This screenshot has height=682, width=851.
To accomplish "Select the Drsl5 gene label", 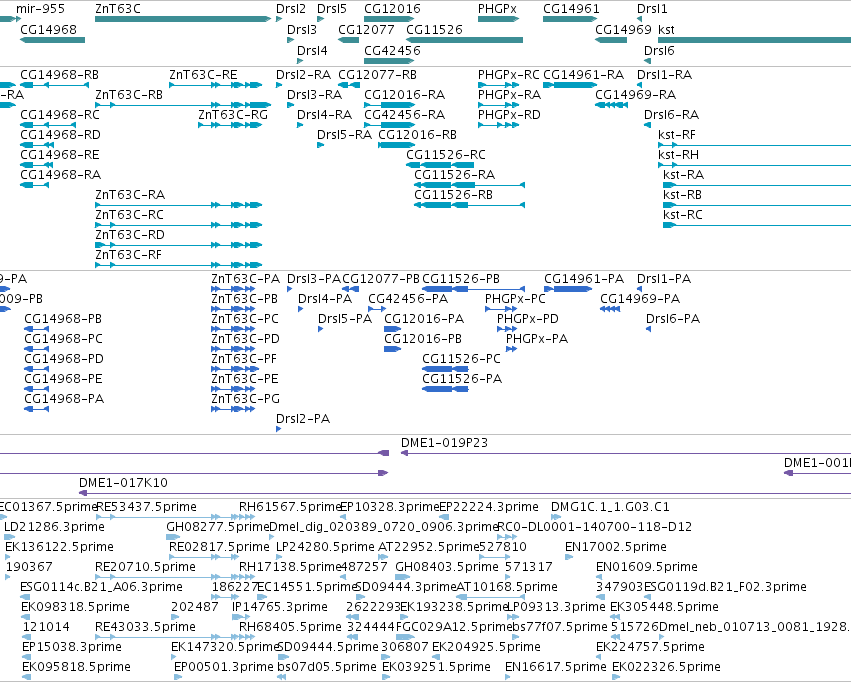I will 332,9.
